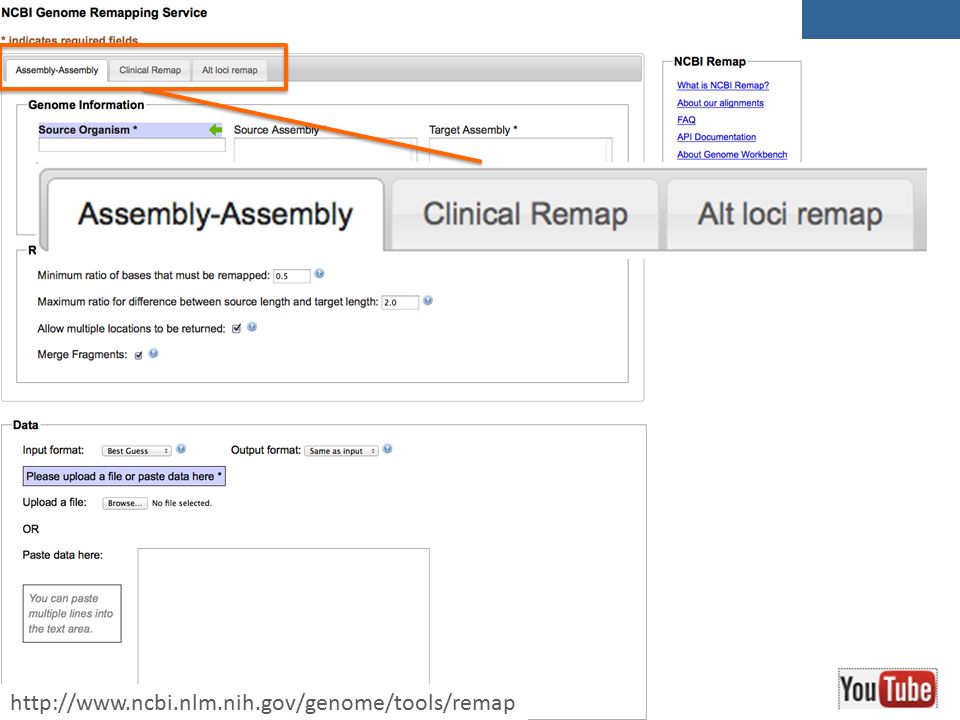The width and height of the screenshot is (960, 720).
Task: Select the enlarged Assembly-Assembly tab
Action: (x=216, y=214)
